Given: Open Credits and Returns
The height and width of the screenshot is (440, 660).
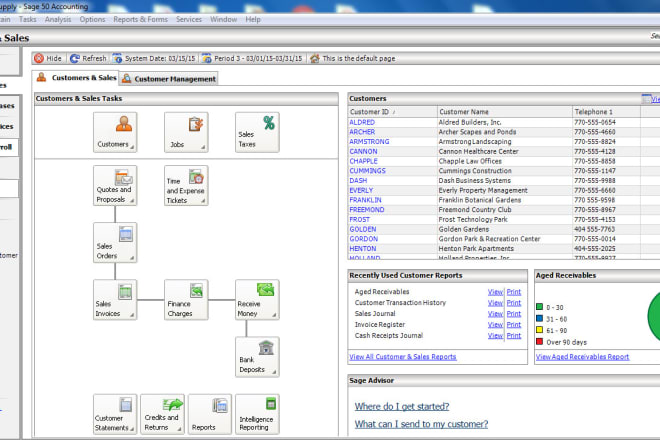Looking at the screenshot, I should tap(162, 414).
